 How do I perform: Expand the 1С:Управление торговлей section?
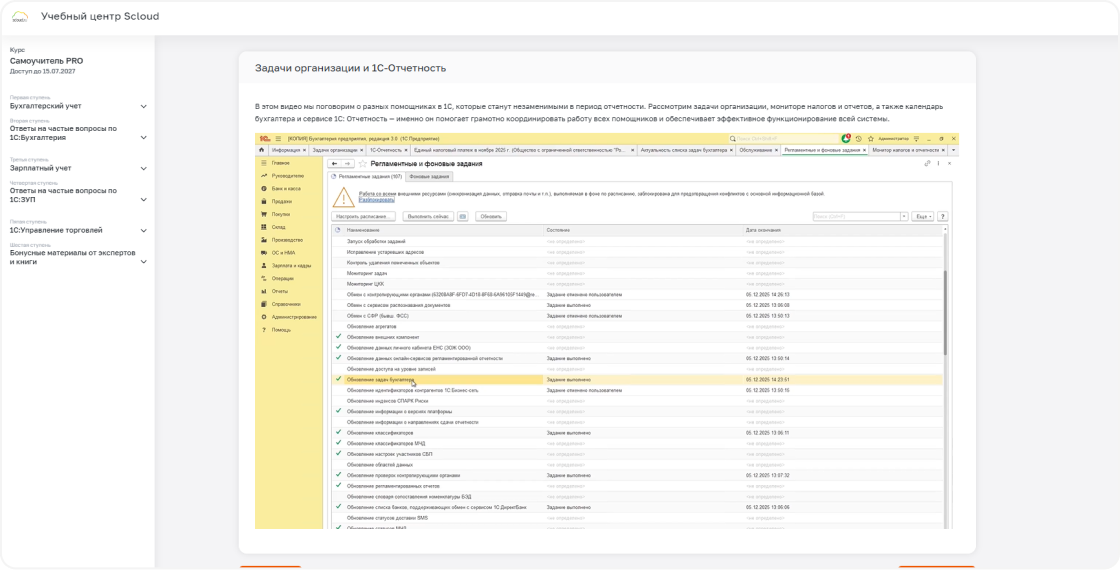(x=144, y=231)
